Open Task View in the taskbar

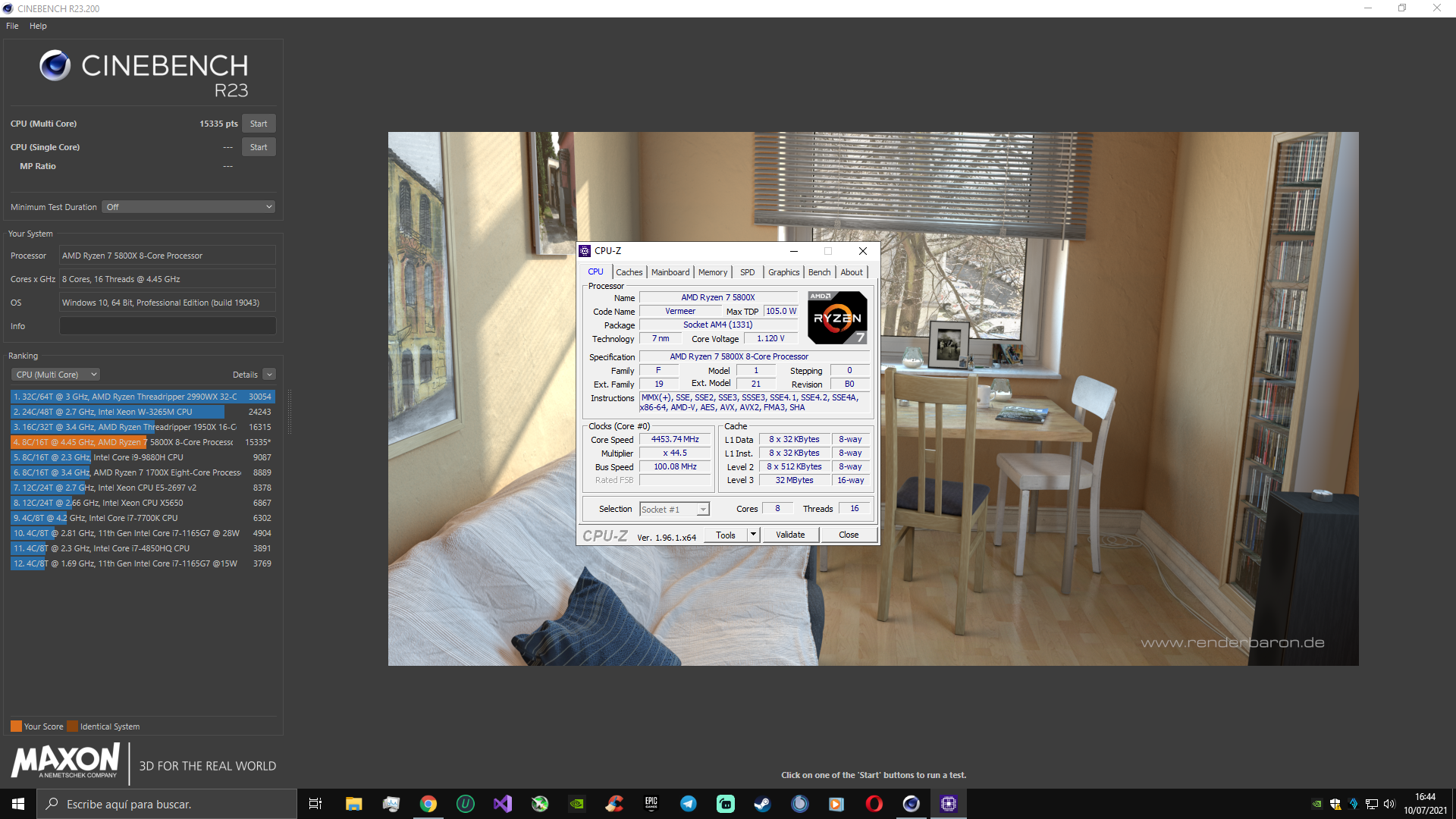click(x=315, y=804)
